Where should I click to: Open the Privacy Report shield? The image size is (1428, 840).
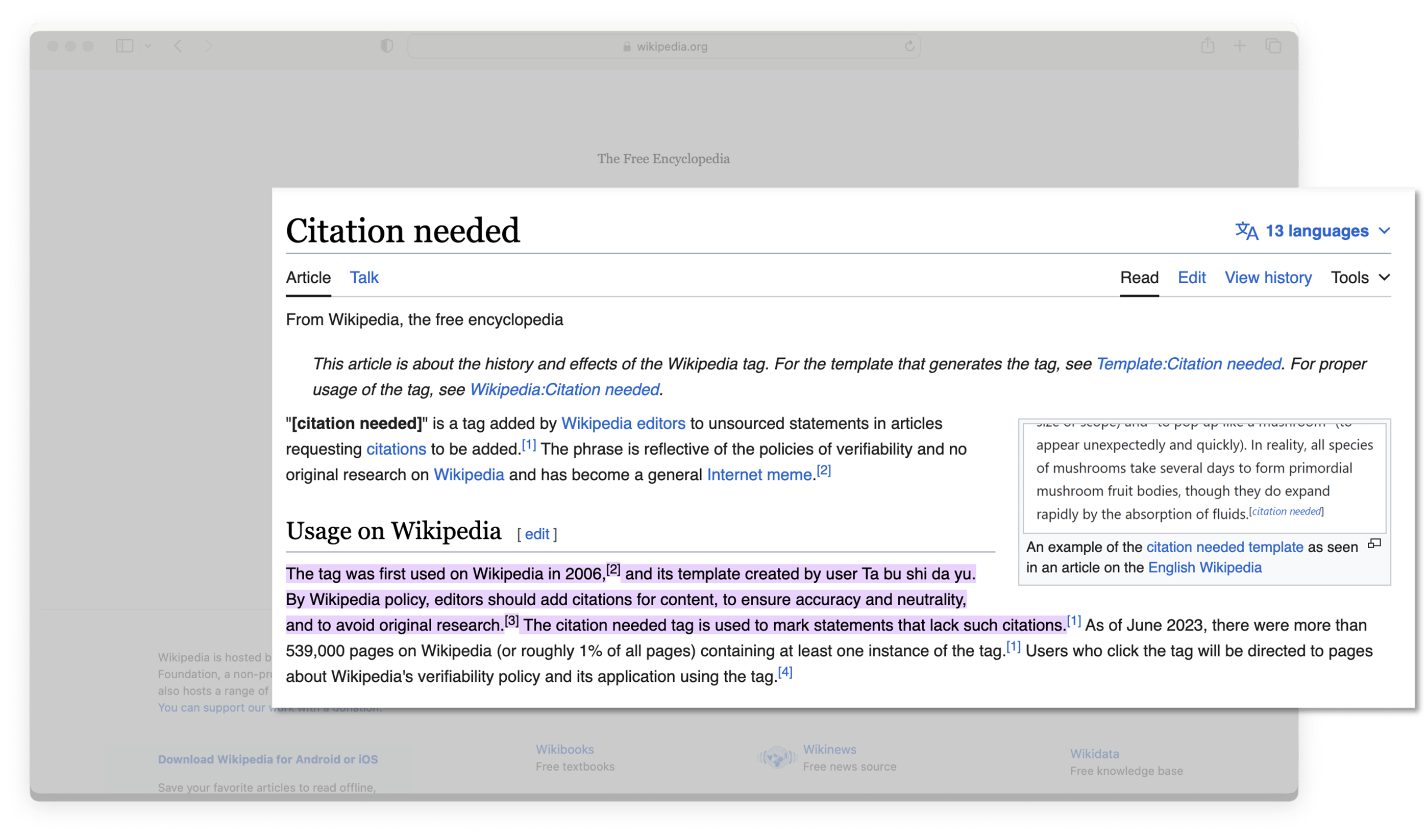coord(386,46)
